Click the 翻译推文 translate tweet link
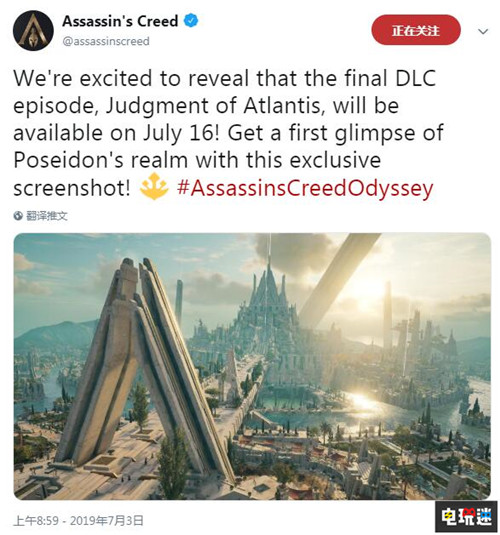Image resolution: width=500 pixels, height=535 pixels. [47, 216]
